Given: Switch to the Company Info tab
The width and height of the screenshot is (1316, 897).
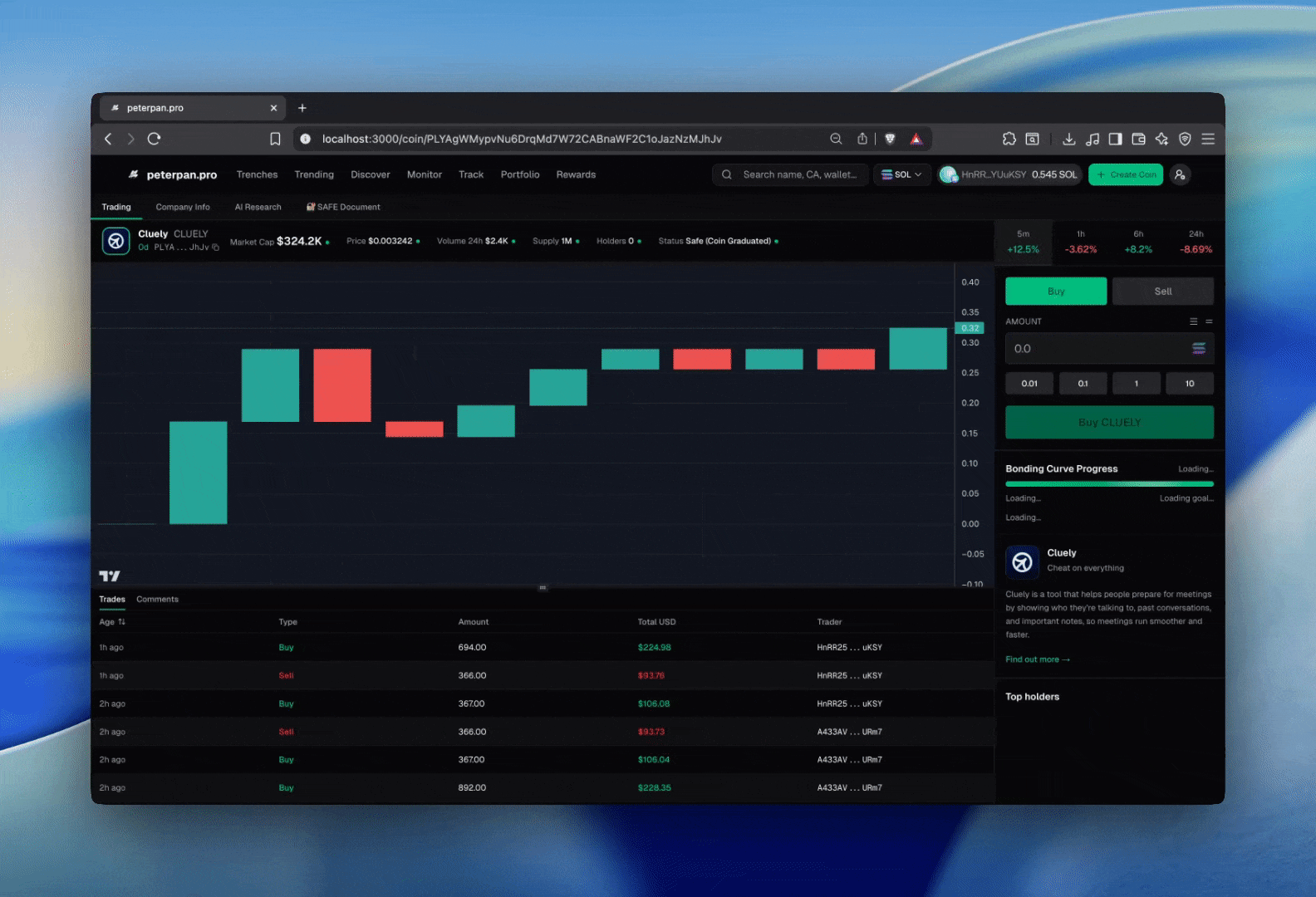Looking at the screenshot, I should pyautogui.click(x=183, y=207).
